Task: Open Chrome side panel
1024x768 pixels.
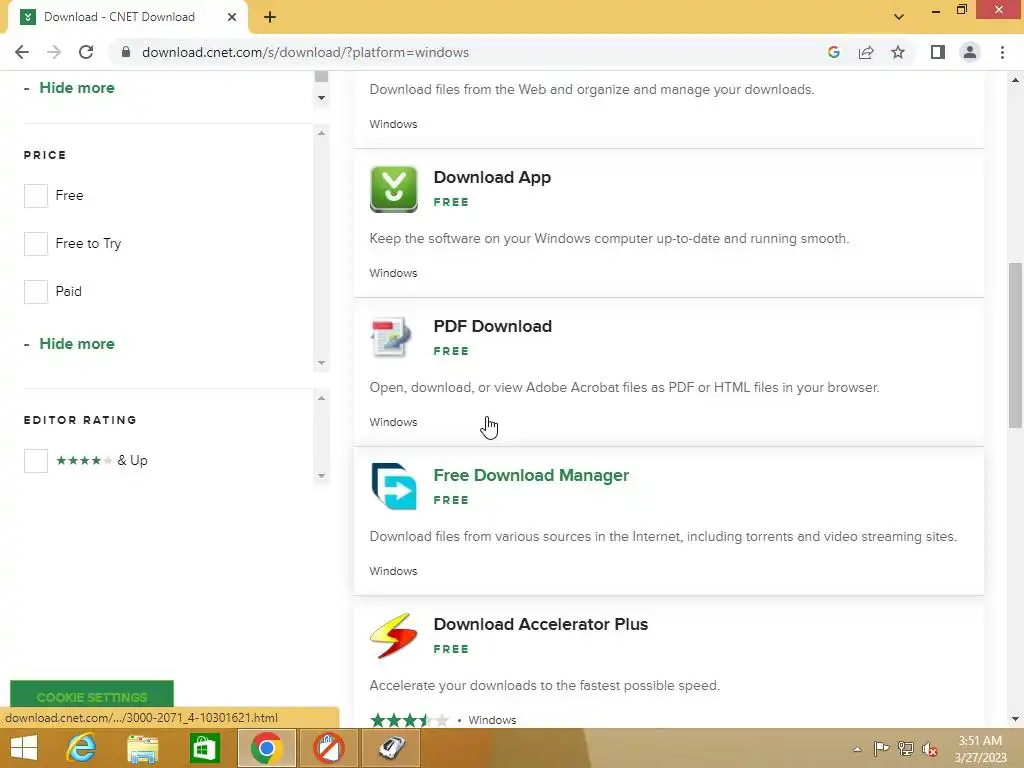Action: pyautogui.click(x=938, y=52)
